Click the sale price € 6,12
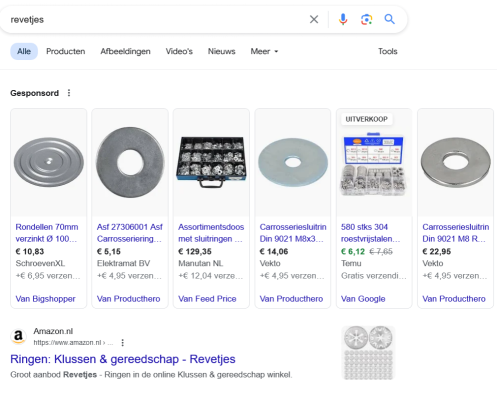 353,251
